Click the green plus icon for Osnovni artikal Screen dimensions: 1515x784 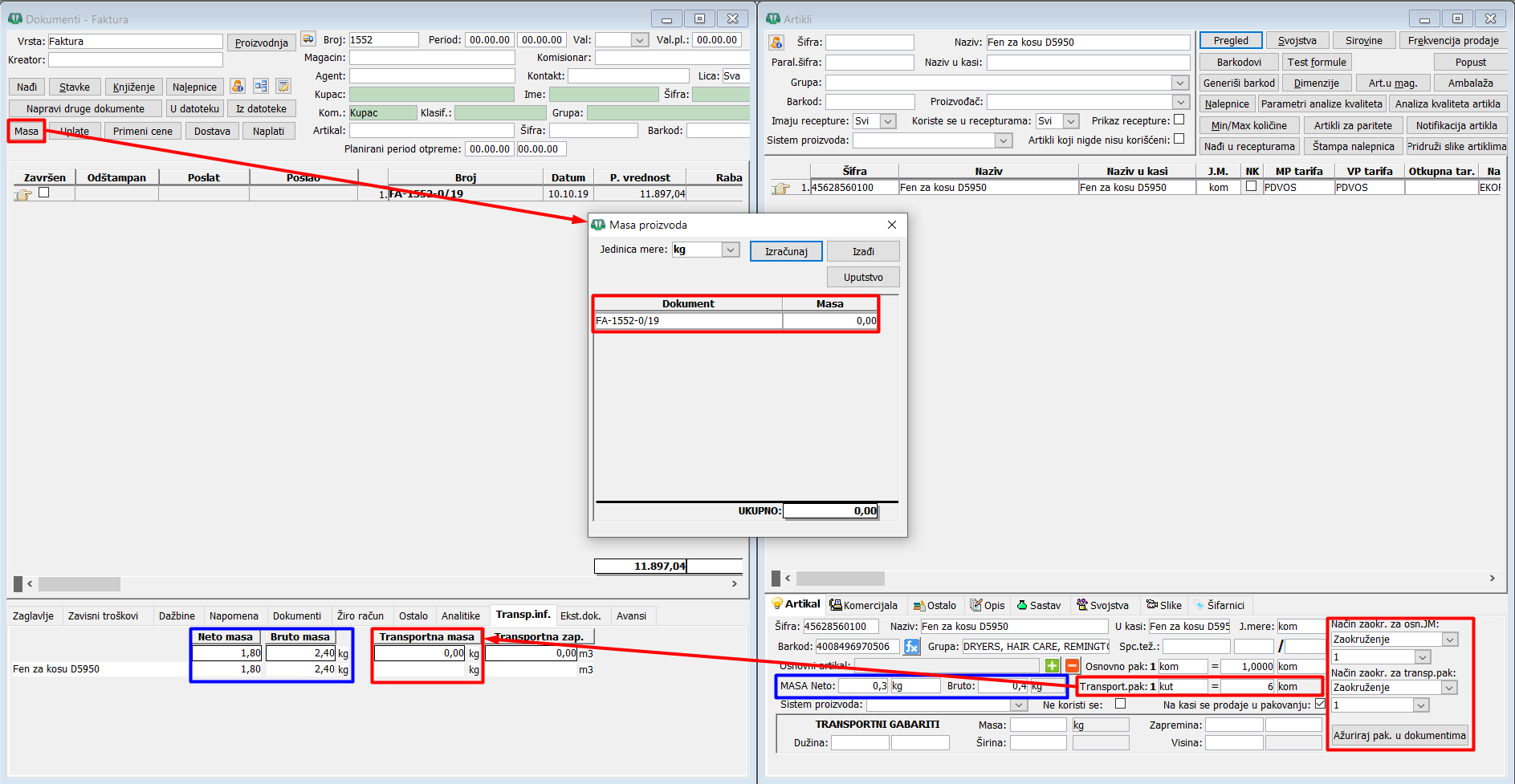pyautogui.click(x=1052, y=666)
